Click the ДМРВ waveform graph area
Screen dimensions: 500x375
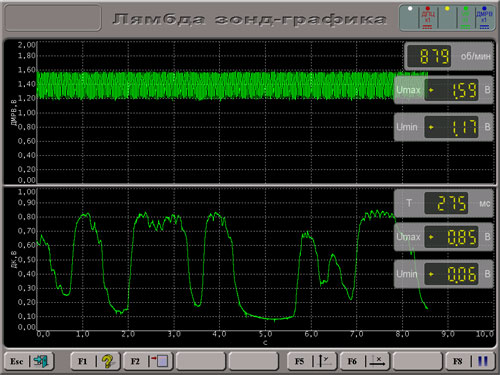click(215, 112)
